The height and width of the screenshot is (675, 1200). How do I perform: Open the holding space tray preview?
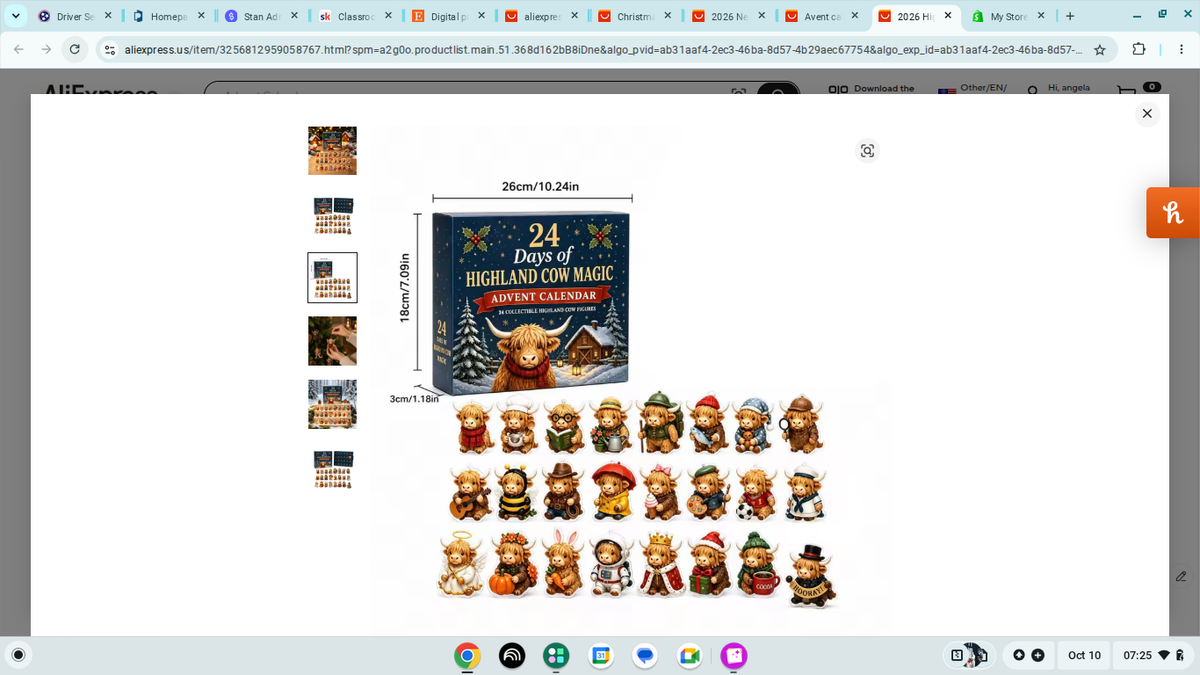(967, 655)
